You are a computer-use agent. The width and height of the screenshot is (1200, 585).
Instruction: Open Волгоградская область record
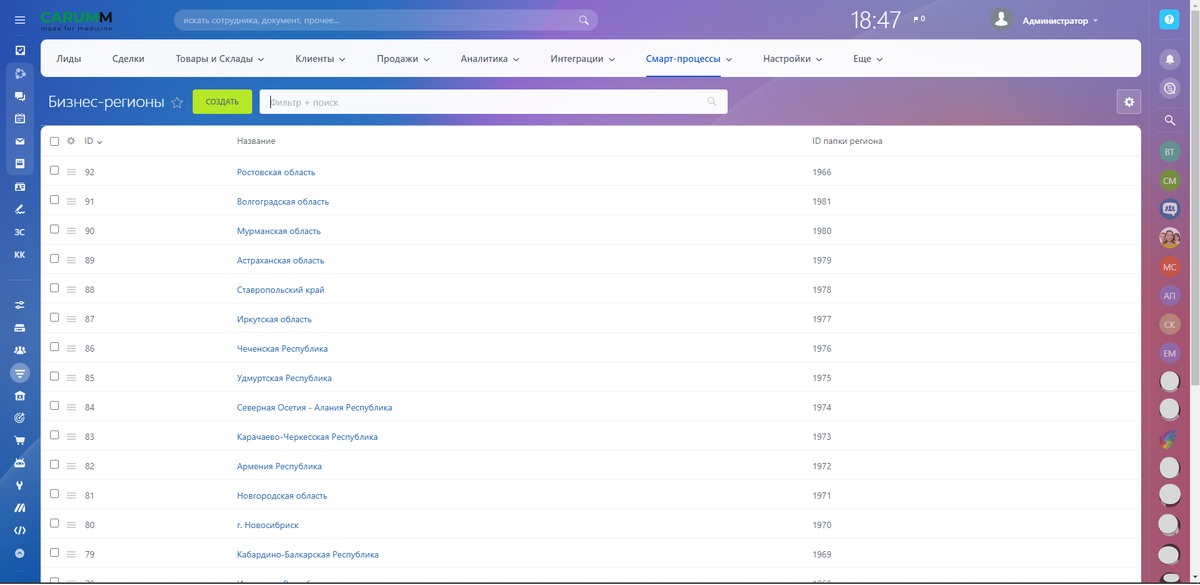tap(283, 201)
